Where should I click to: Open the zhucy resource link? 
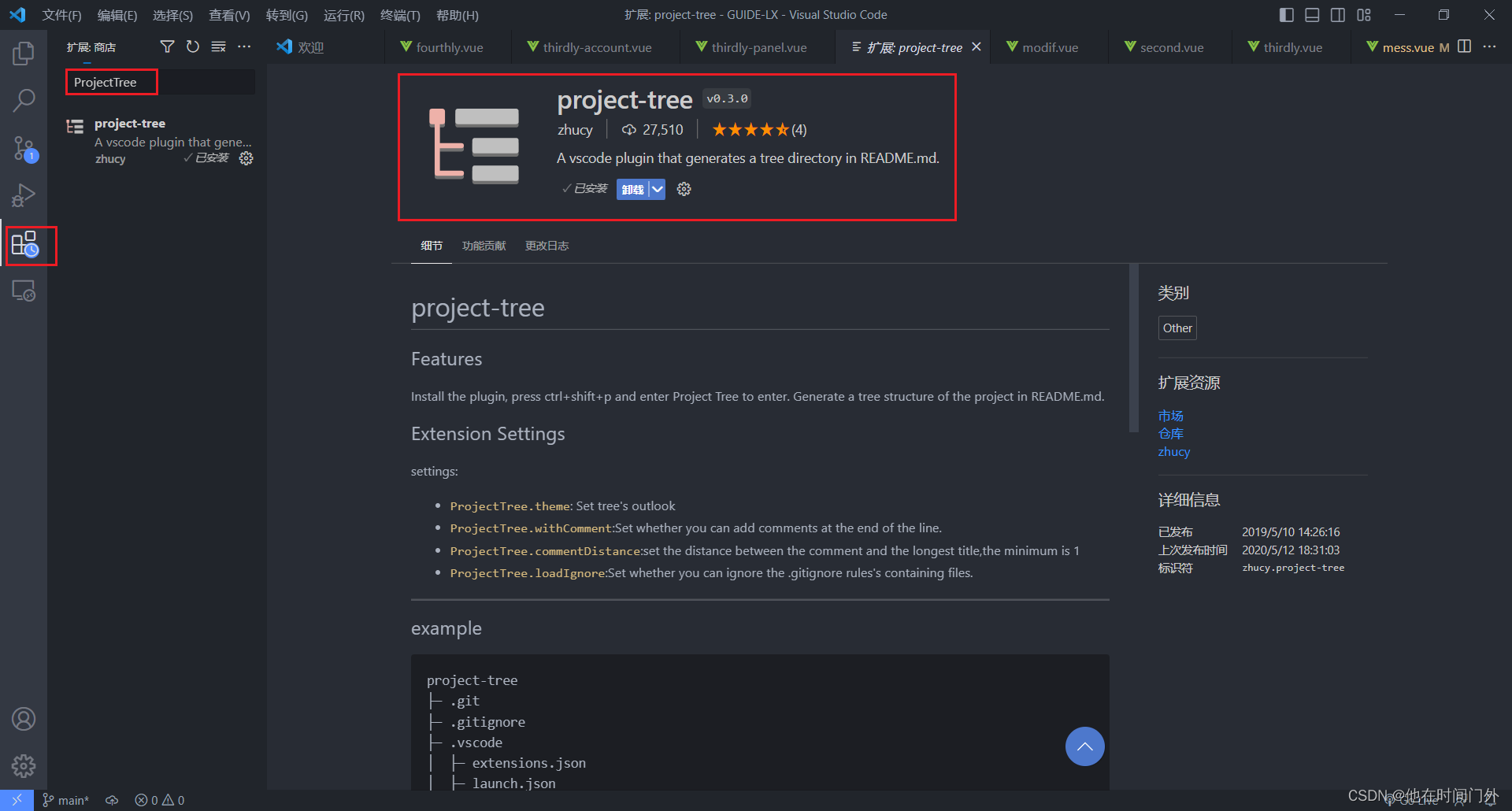[x=1173, y=452]
